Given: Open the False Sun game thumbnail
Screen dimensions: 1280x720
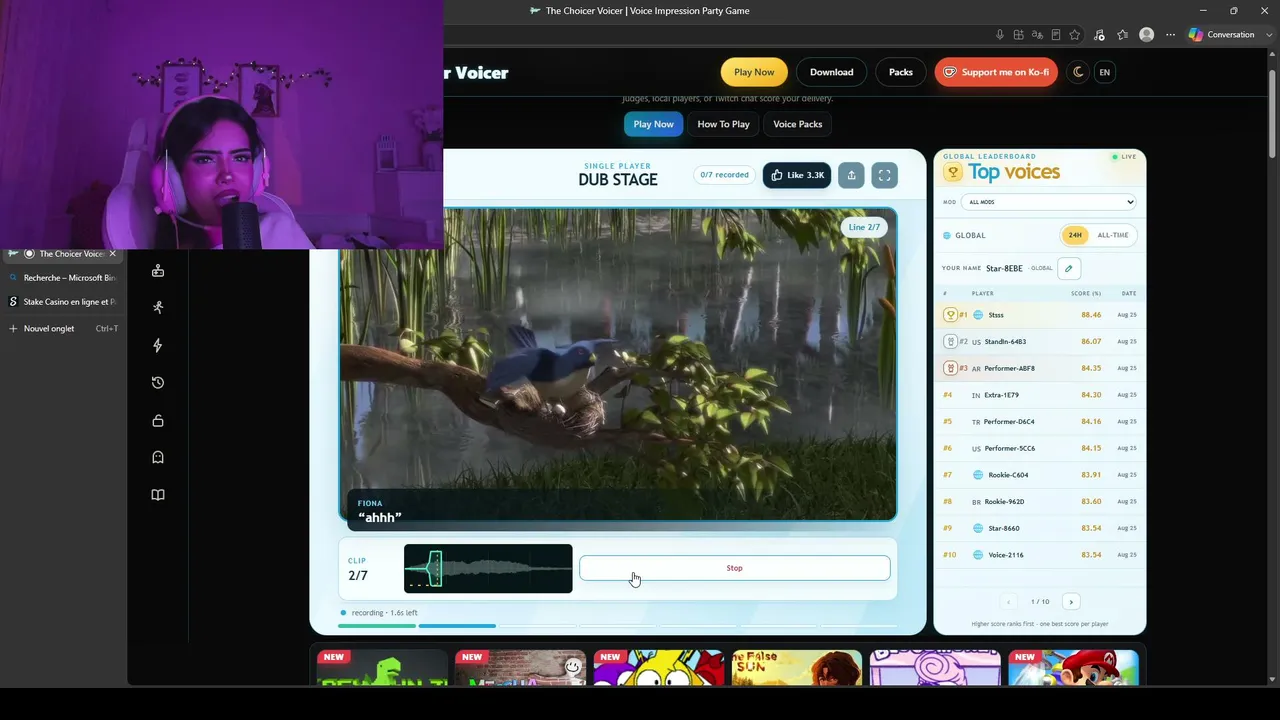Looking at the screenshot, I should [796, 667].
